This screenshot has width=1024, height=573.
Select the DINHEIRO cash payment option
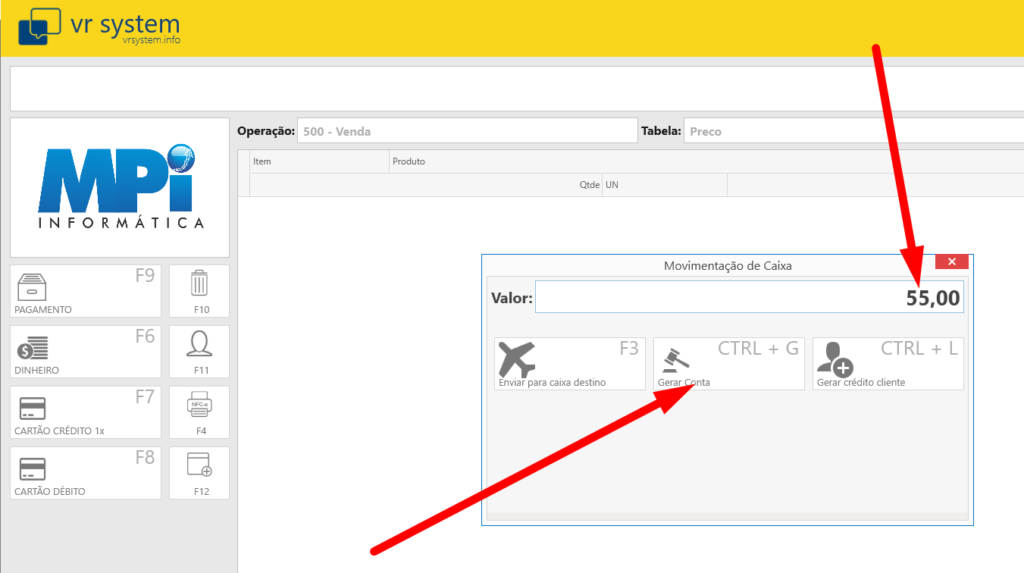click(x=85, y=352)
